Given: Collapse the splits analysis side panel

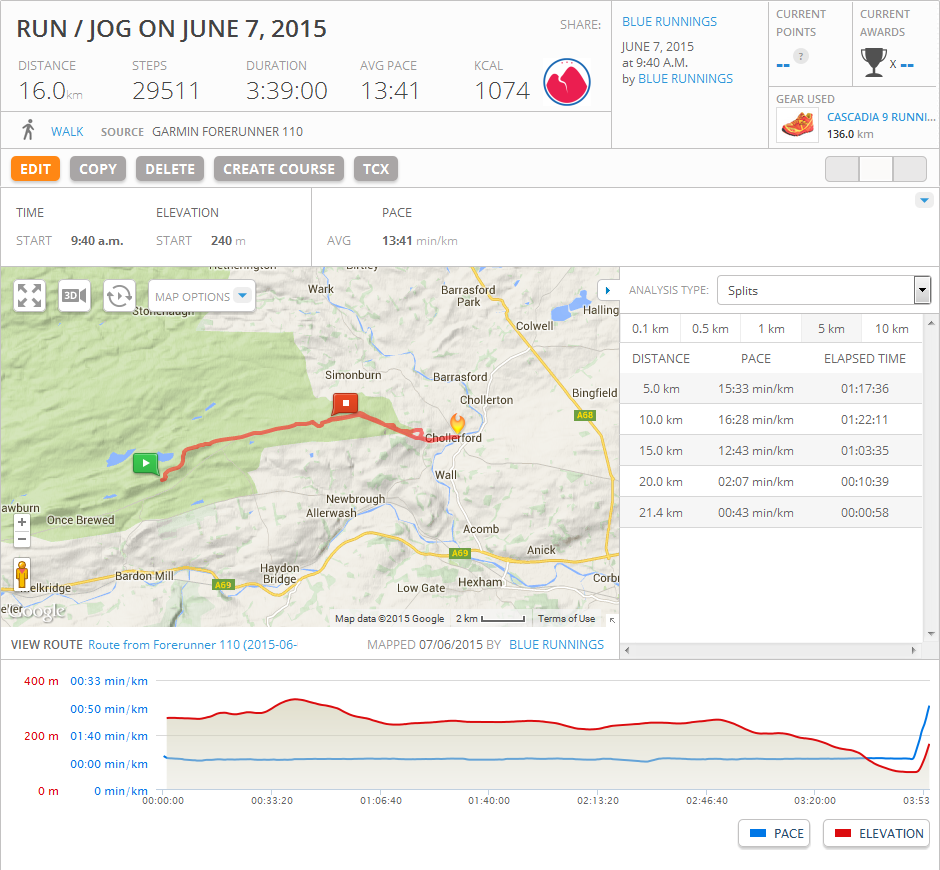Looking at the screenshot, I should pos(608,290).
